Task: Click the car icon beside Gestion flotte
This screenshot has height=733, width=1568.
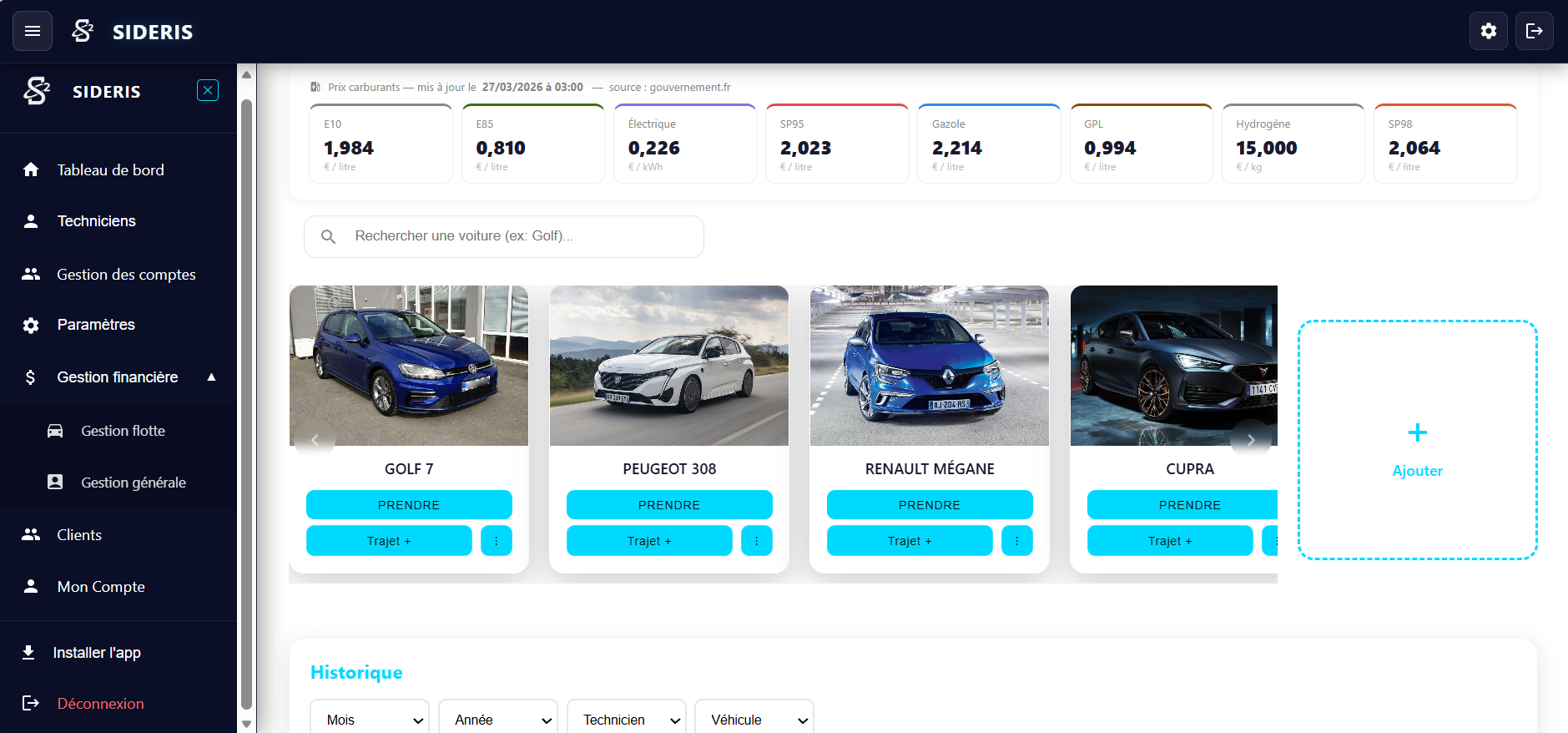Action: pos(55,431)
